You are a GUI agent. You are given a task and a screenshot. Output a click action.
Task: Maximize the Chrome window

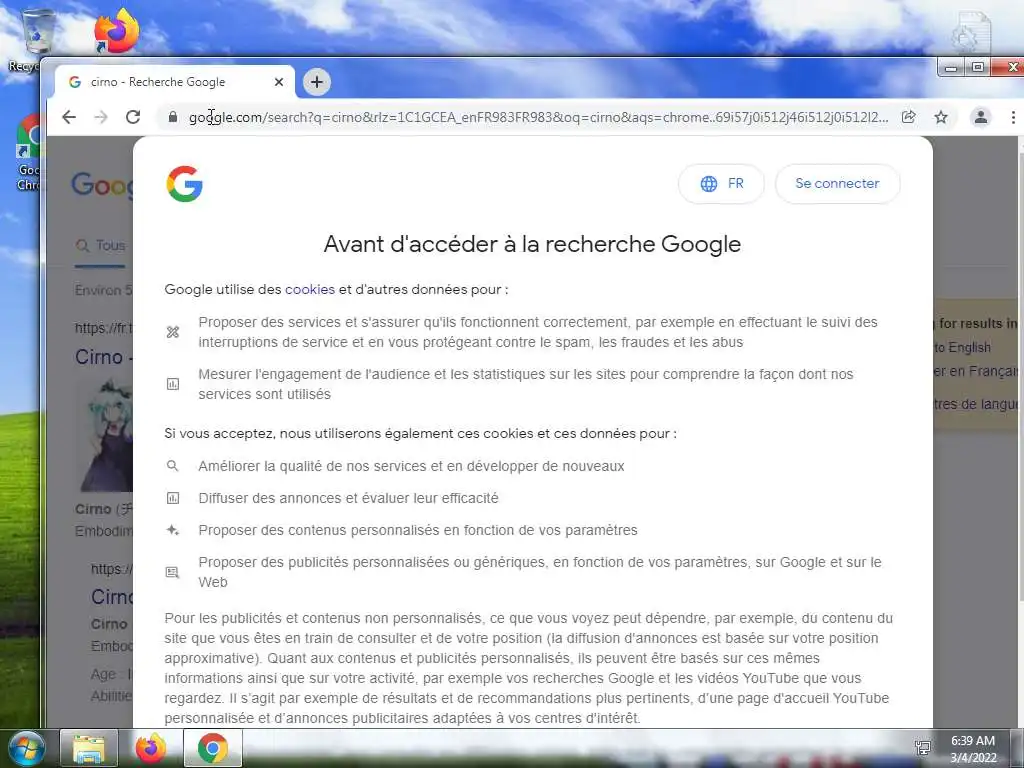(x=978, y=67)
